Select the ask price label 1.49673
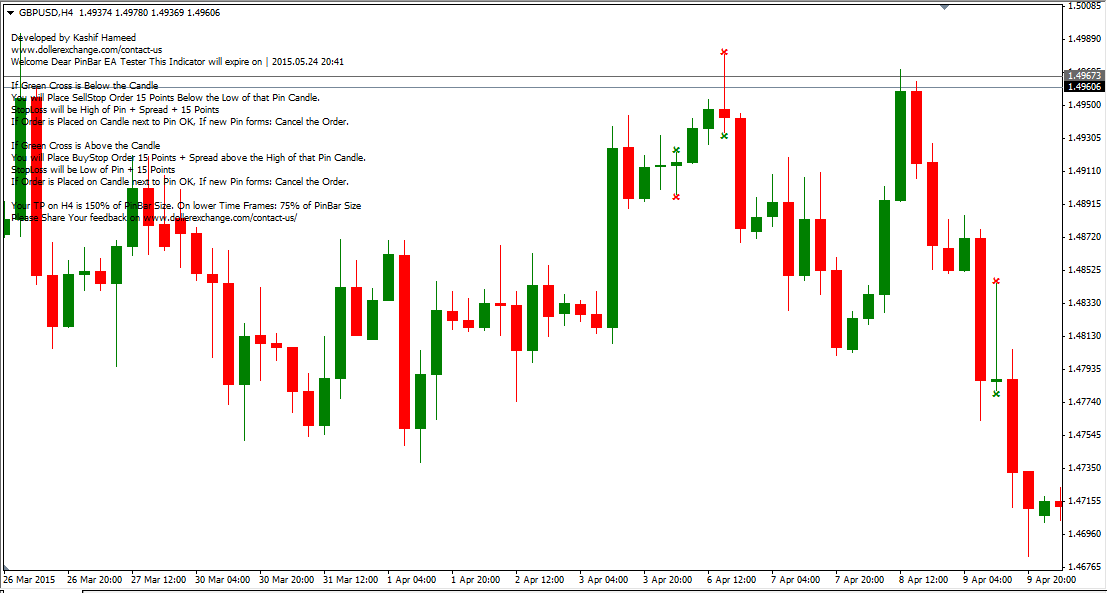The image size is (1107, 593). coord(1083,72)
